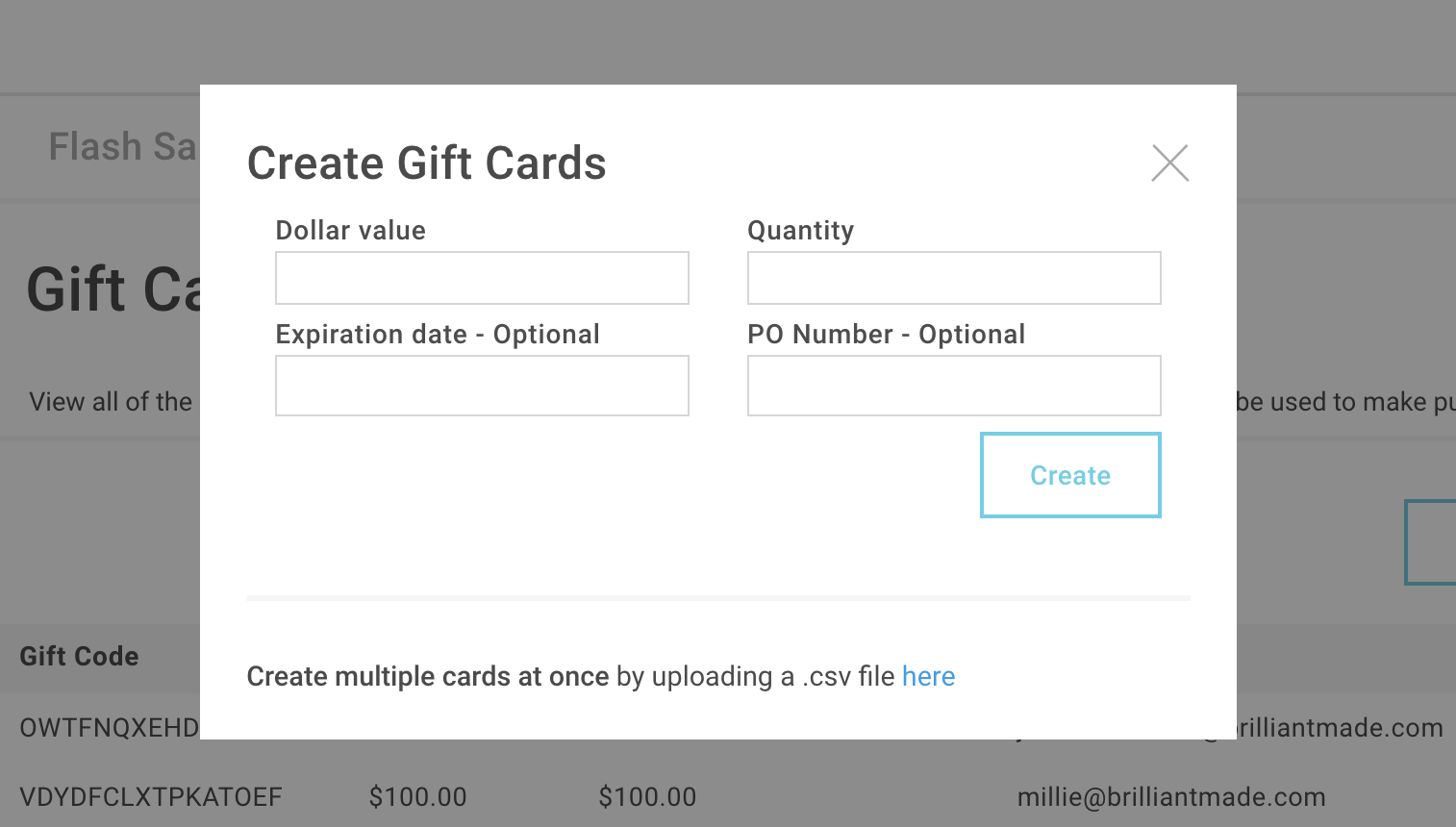Click the millie@brilliantmade.com email
The image size is (1456, 827).
tap(1171, 796)
